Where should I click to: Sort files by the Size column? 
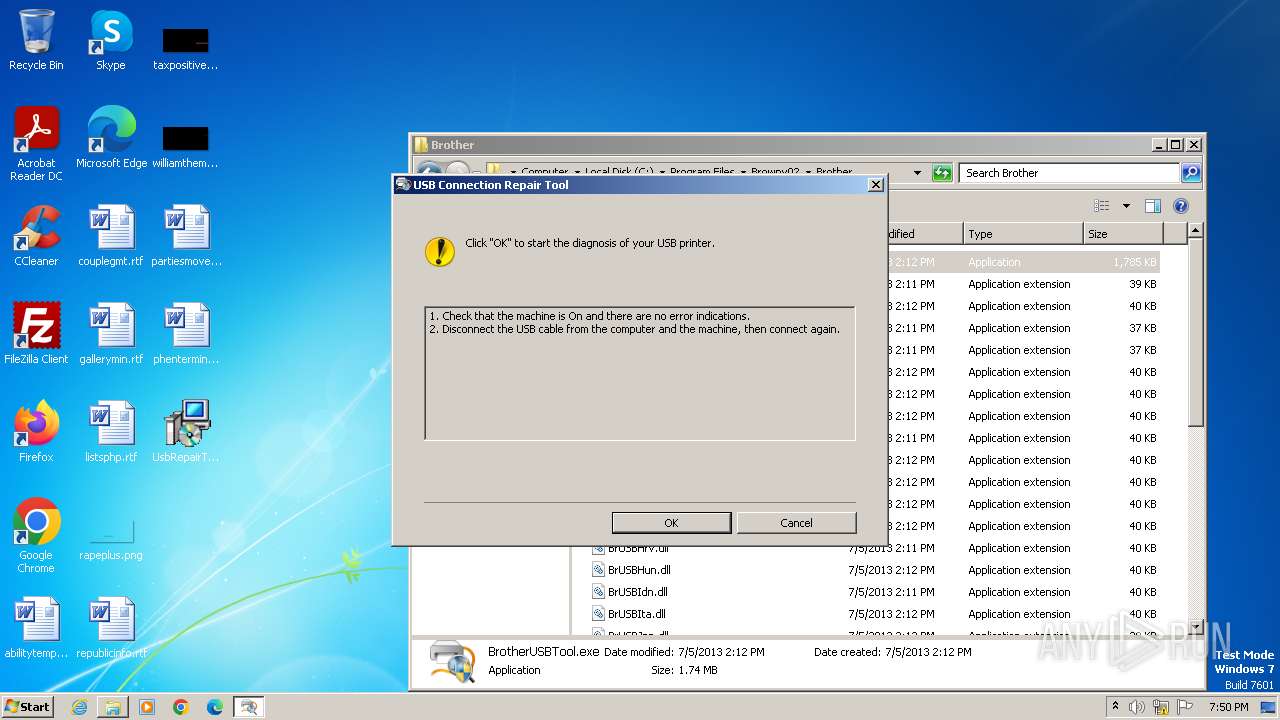[1123, 234]
